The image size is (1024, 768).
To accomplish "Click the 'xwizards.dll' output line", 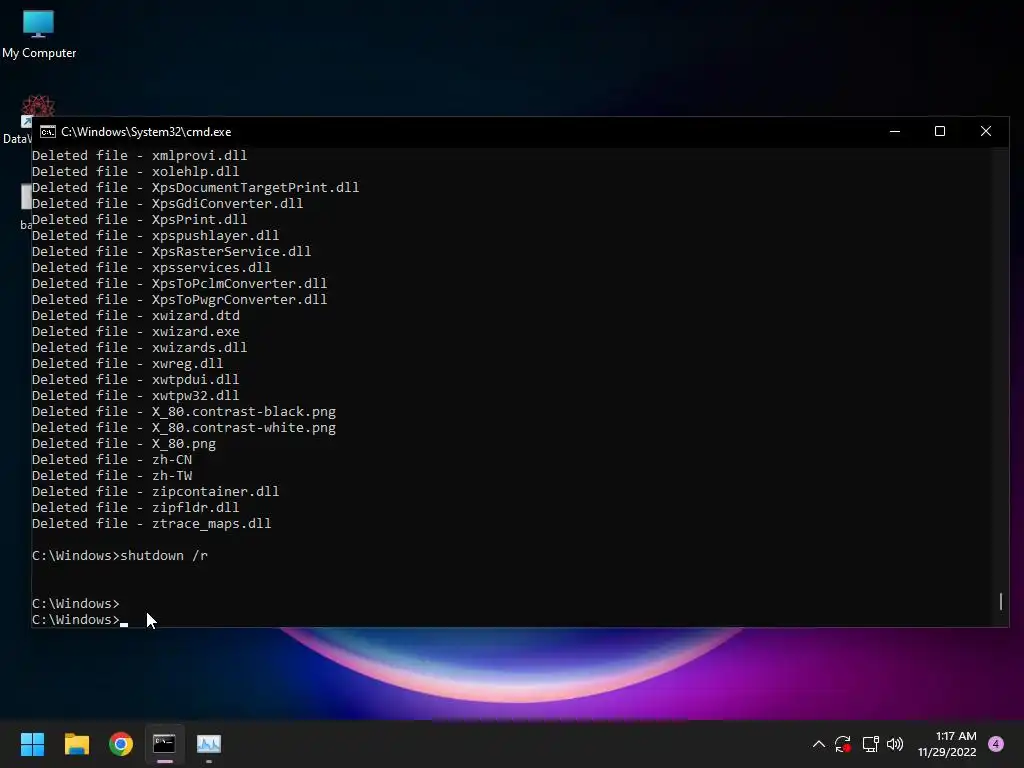I will [x=139, y=347].
